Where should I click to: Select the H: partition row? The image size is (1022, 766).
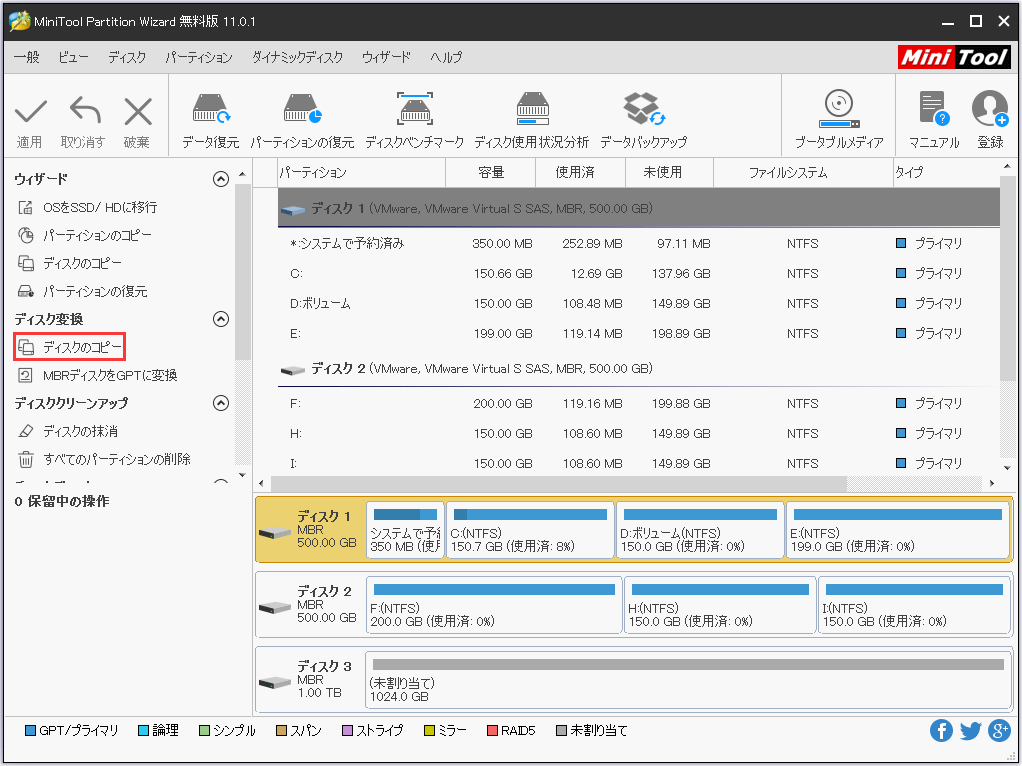click(x=639, y=434)
